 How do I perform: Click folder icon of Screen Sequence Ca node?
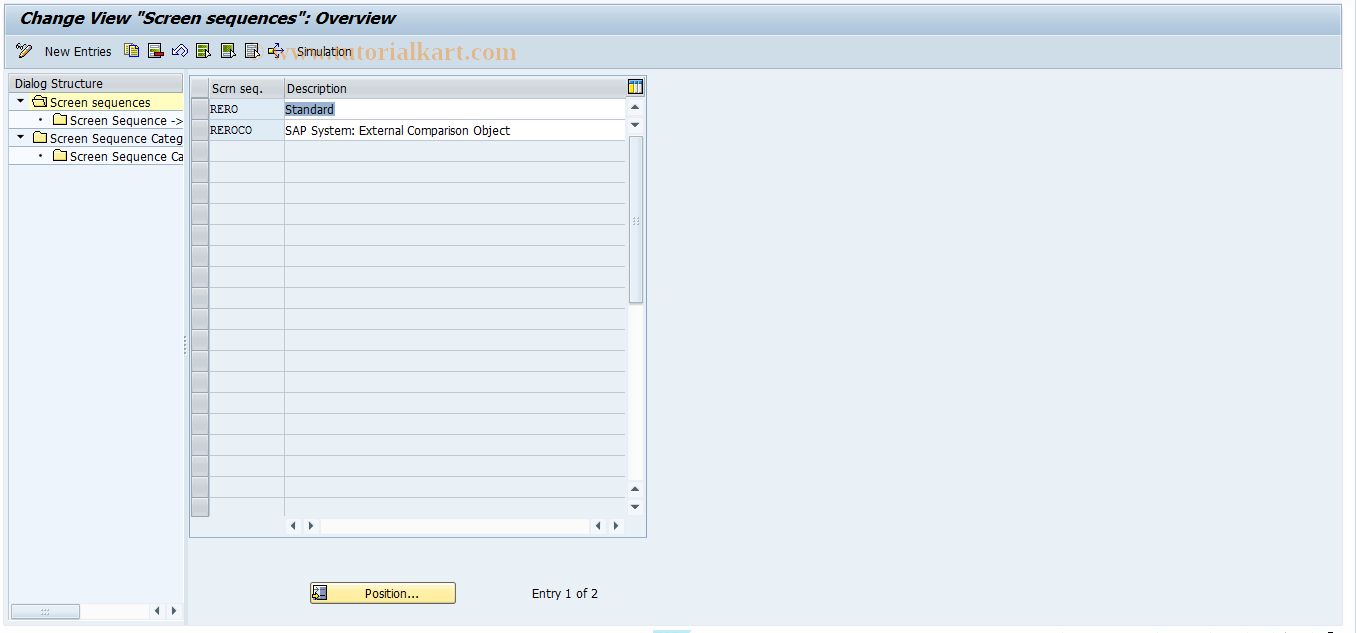point(60,156)
